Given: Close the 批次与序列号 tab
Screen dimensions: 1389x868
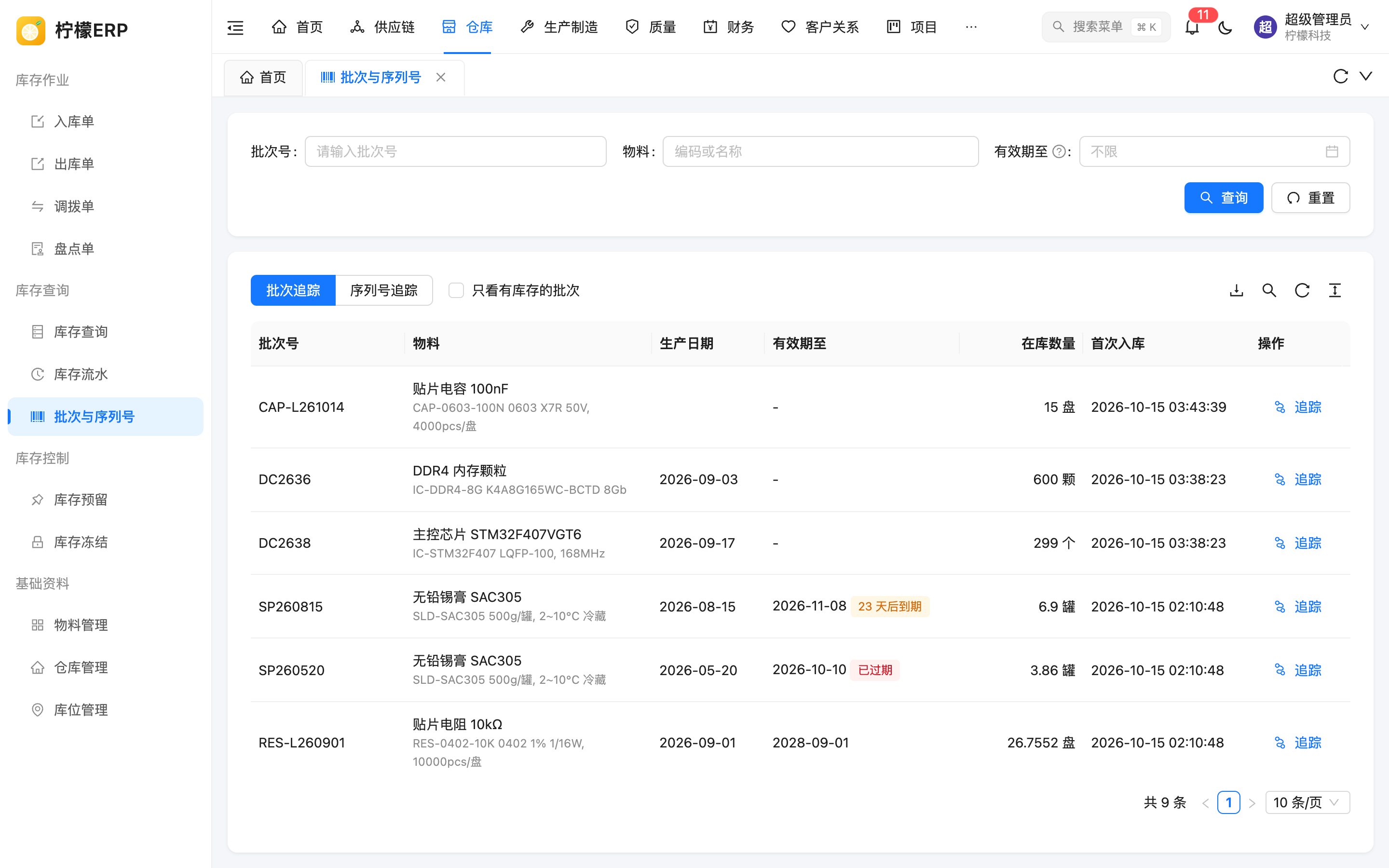Looking at the screenshot, I should point(440,77).
